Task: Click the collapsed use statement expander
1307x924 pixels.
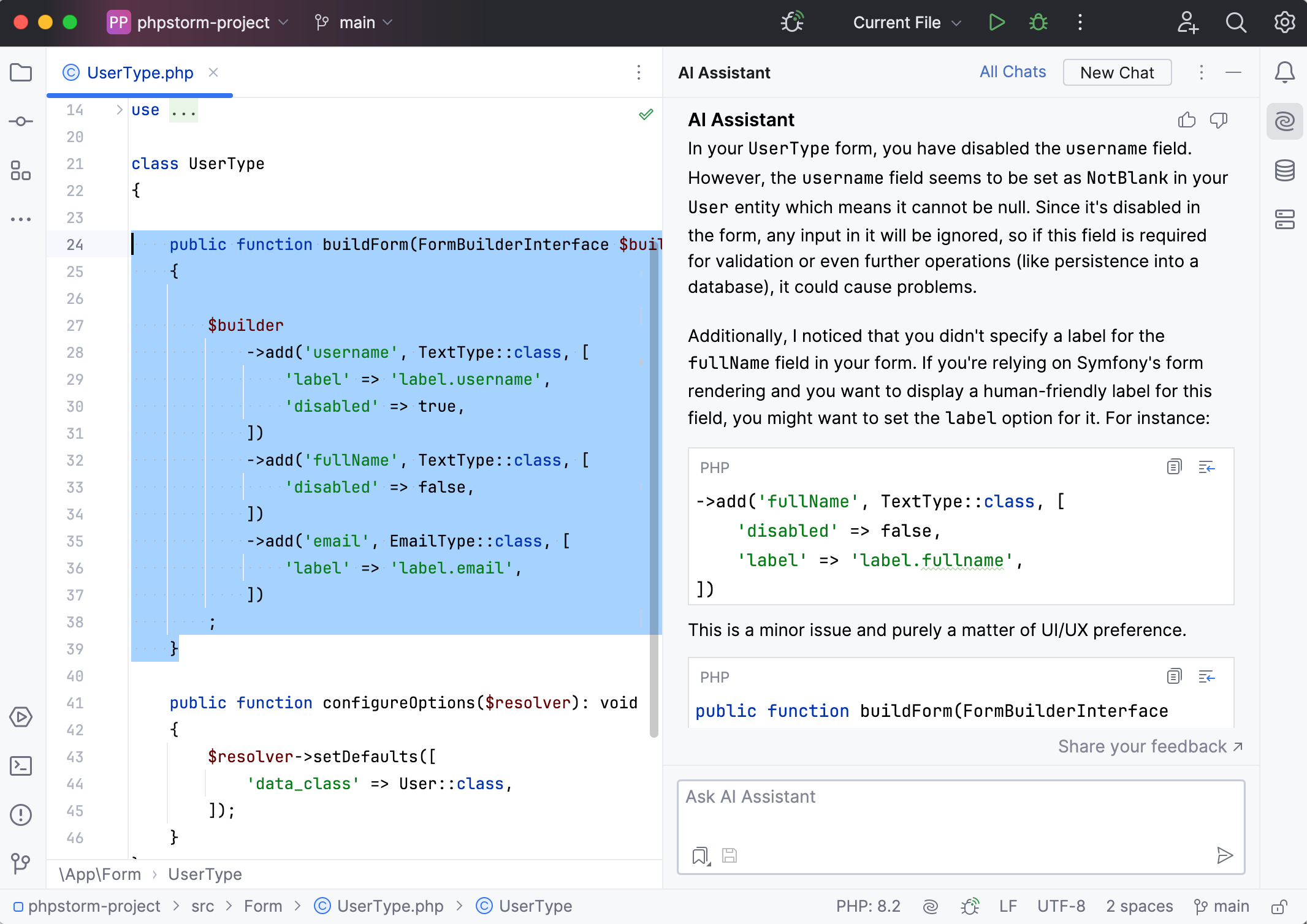Action: tap(119, 109)
